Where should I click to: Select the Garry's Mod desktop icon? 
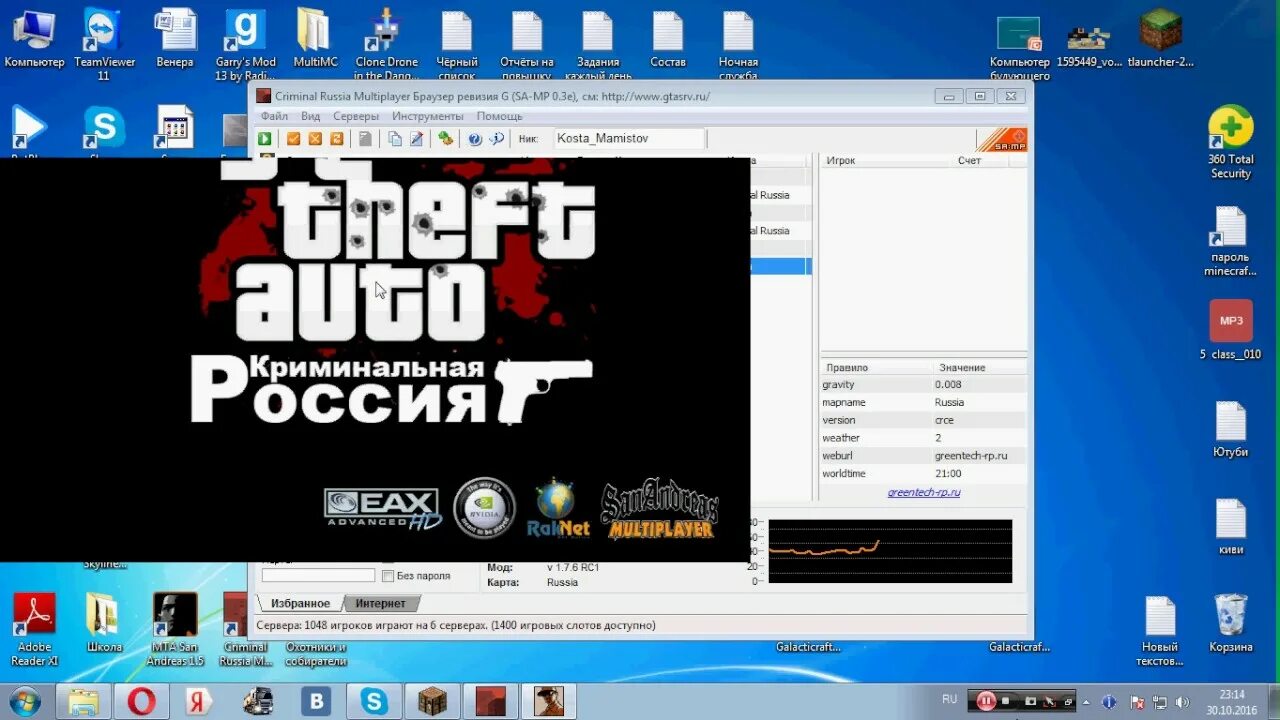[245, 45]
